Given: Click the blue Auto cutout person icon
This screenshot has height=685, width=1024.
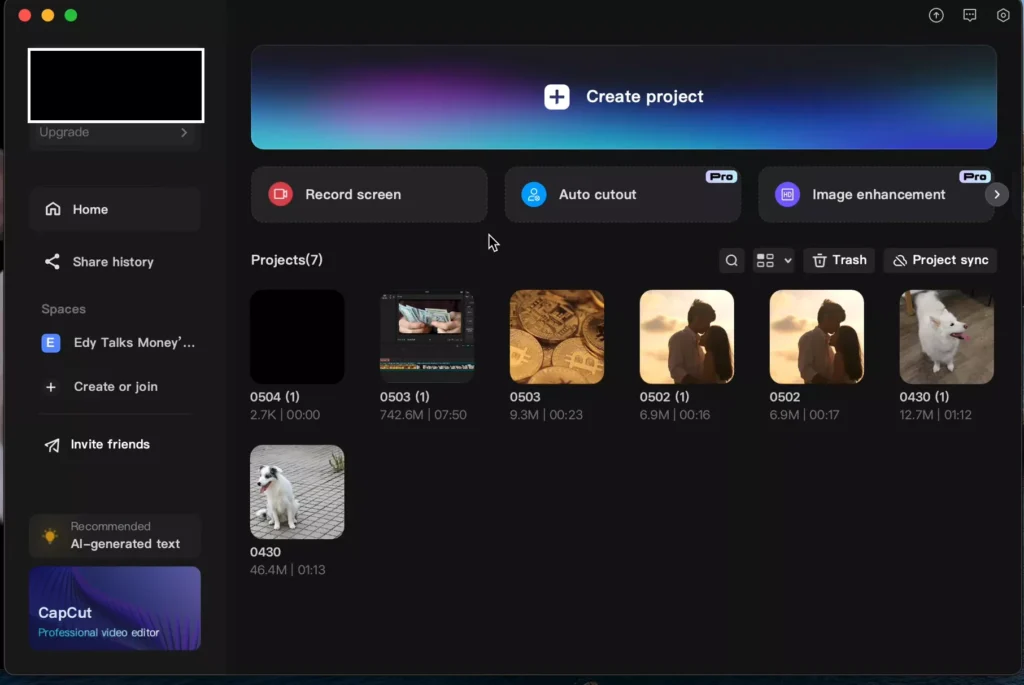Looking at the screenshot, I should [x=534, y=194].
